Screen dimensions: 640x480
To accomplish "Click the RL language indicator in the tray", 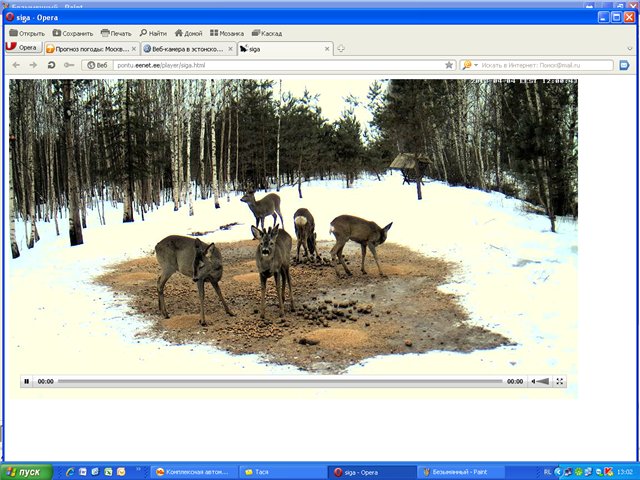I will coord(548,472).
